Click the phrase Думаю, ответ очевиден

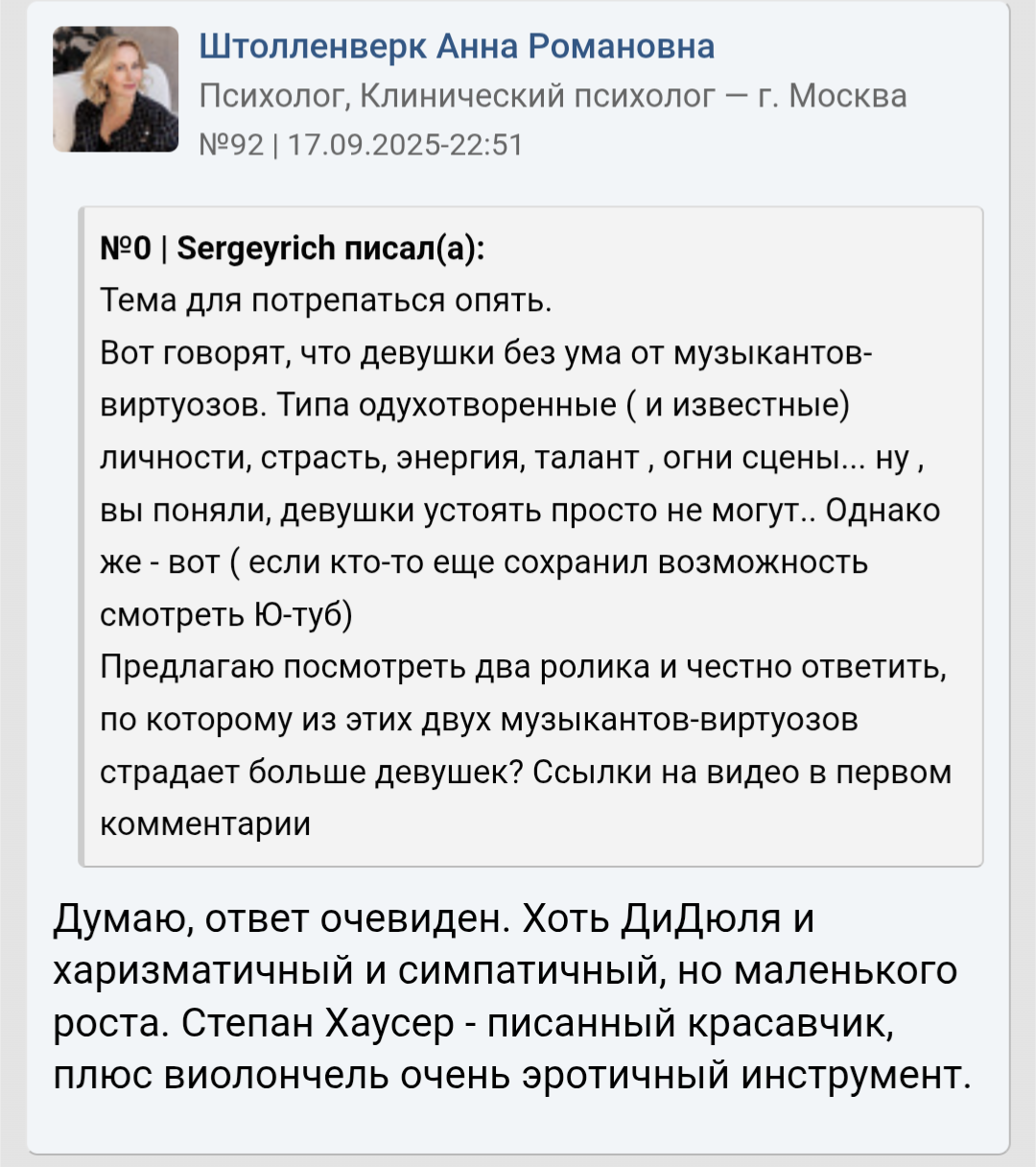(279, 919)
